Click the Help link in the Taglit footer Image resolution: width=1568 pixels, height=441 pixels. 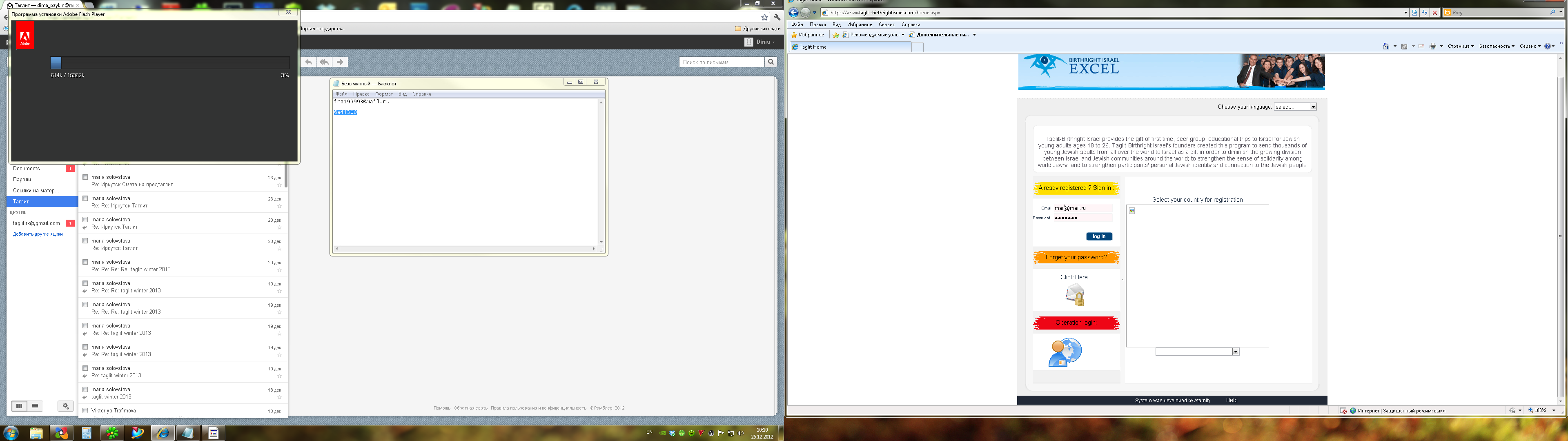[1232, 400]
